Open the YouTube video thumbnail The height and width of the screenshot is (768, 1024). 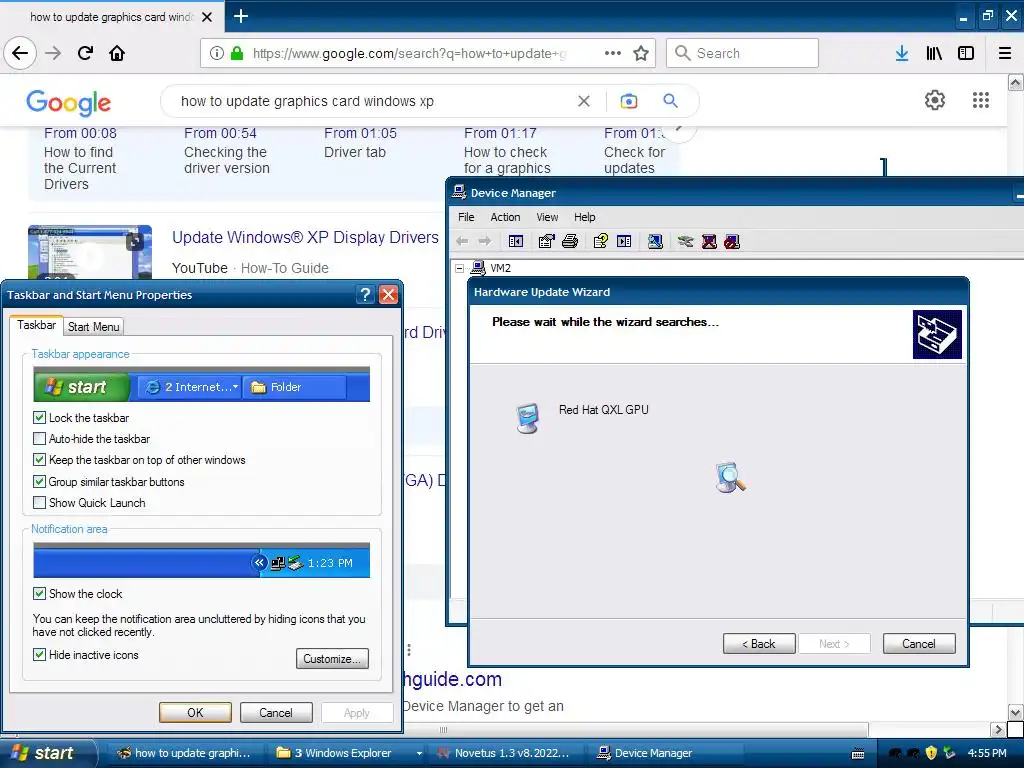coord(90,253)
